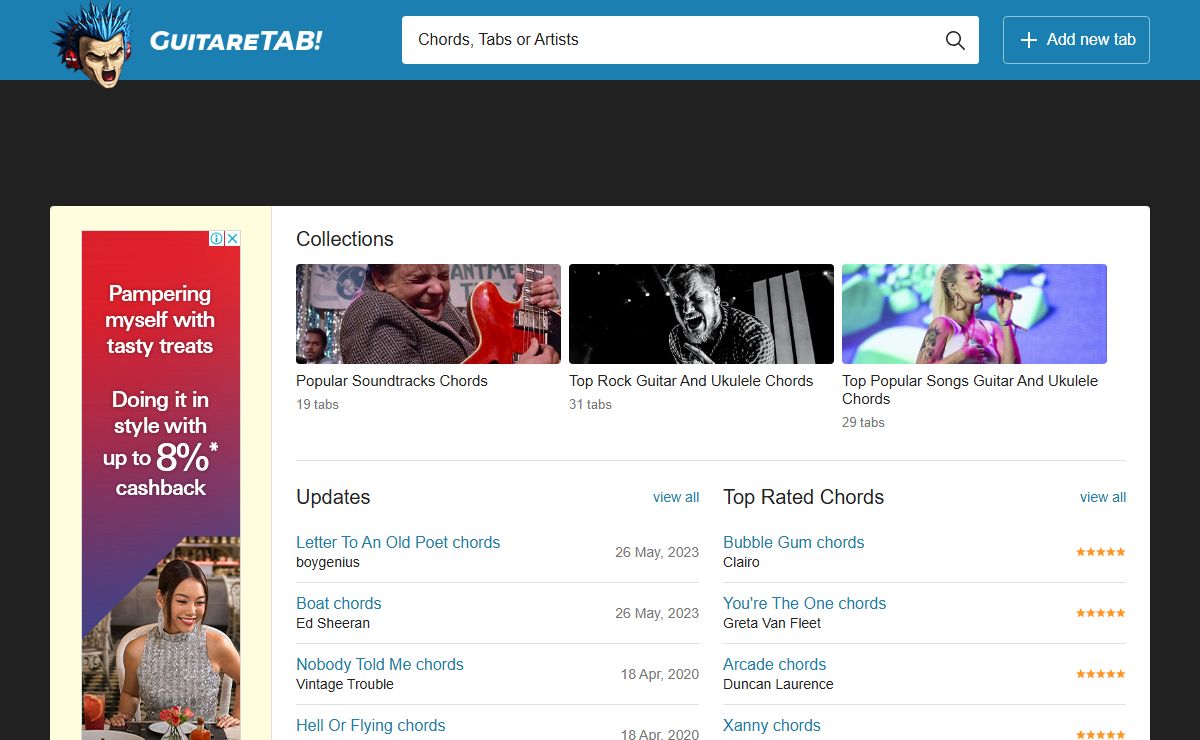Open the ad info icon
Screen dimensions: 1200x740
coord(216,238)
